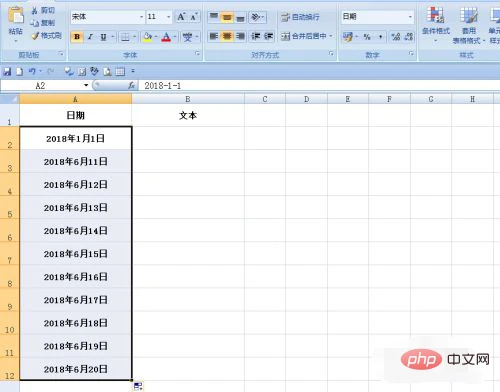Click the Merge and Center icon

click(285, 36)
